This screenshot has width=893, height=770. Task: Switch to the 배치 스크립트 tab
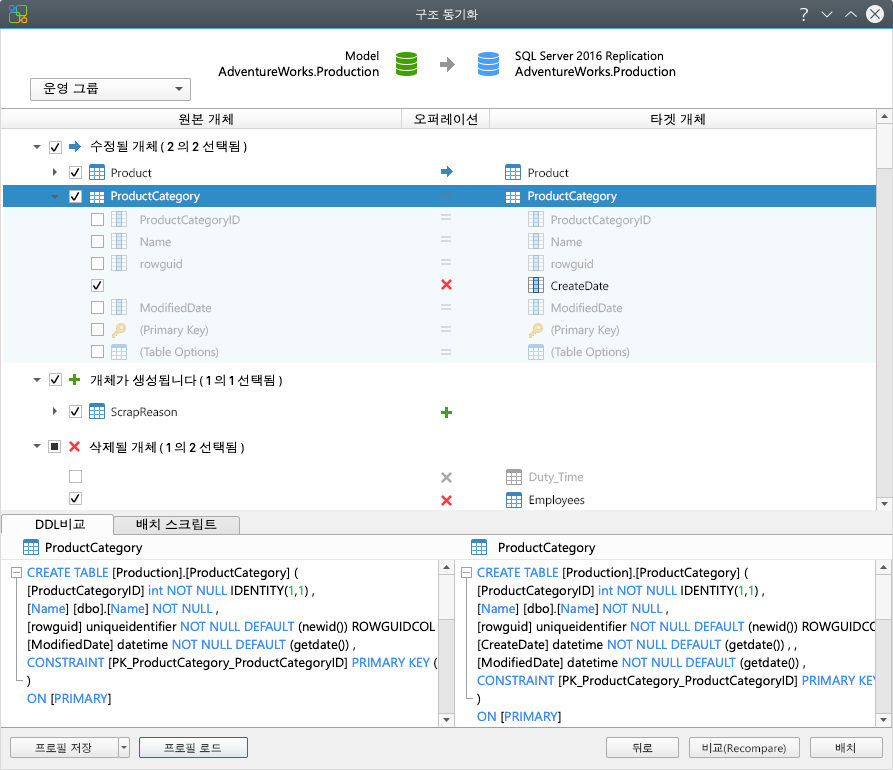pos(177,525)
